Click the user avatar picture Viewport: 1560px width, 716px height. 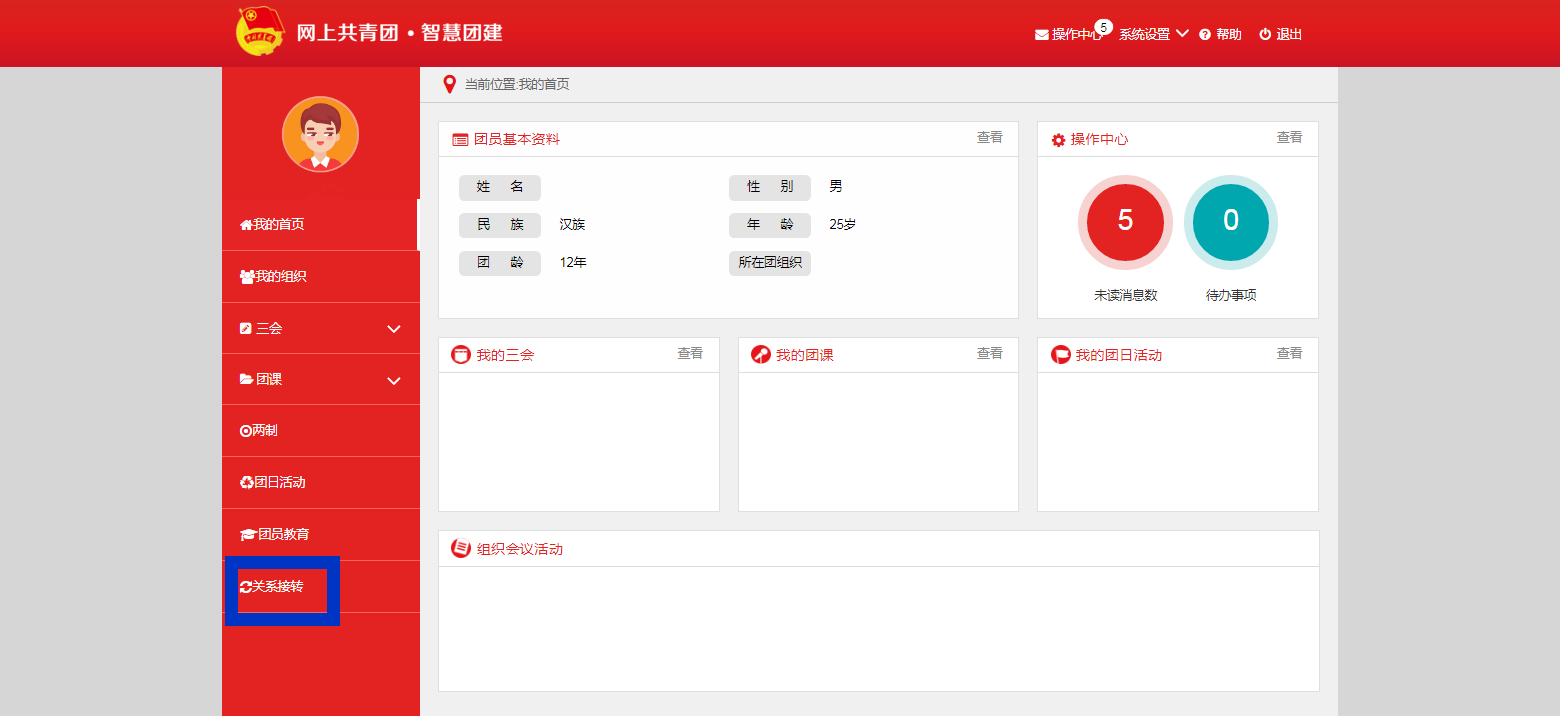pyautogui.click(x=320, y=134)
